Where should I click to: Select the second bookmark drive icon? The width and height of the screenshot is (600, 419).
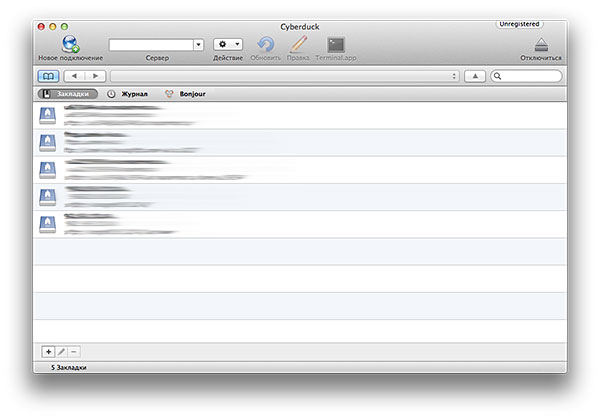[47, 143]
